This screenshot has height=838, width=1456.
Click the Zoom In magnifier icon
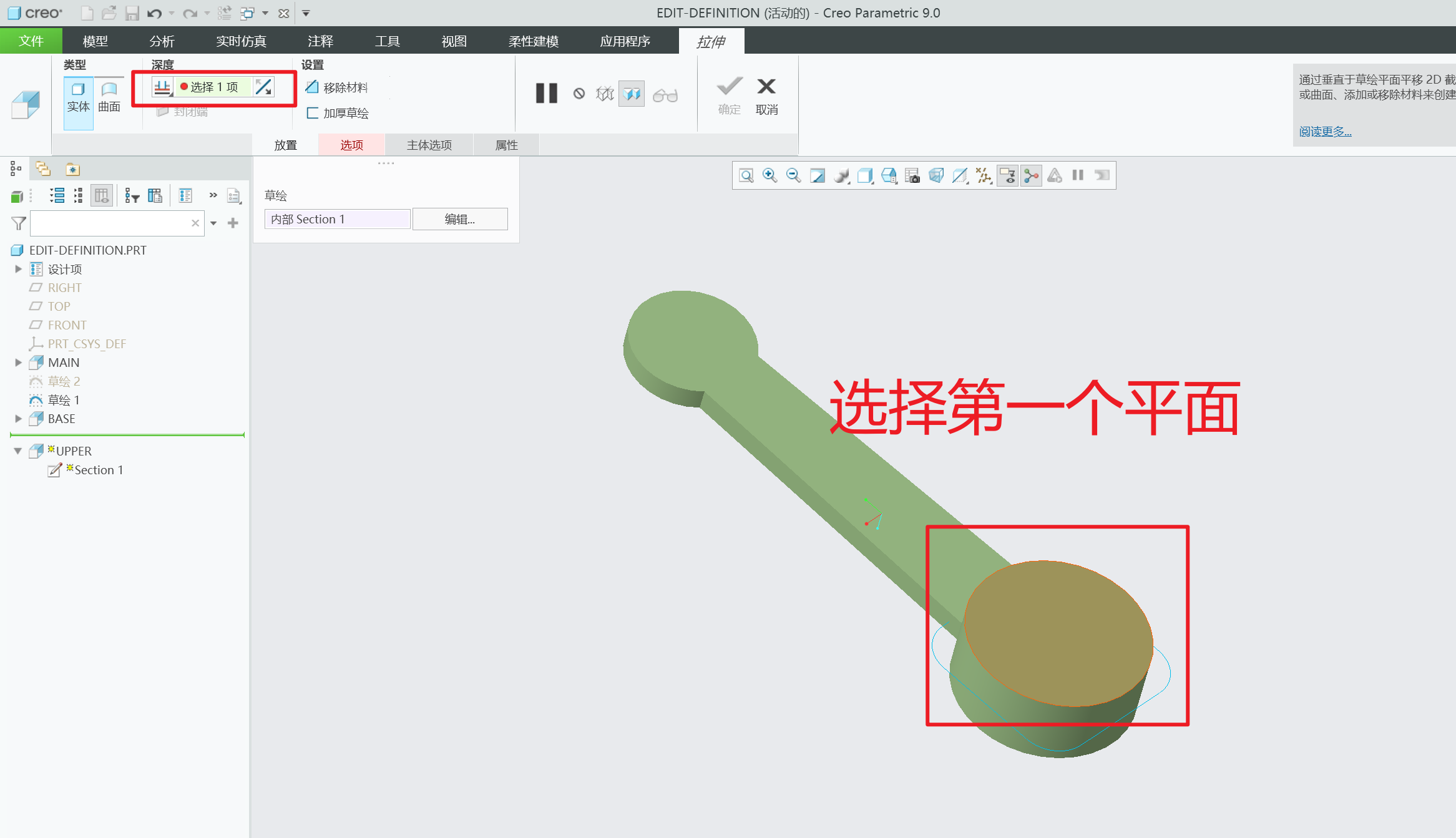click(x=770, y=176)
